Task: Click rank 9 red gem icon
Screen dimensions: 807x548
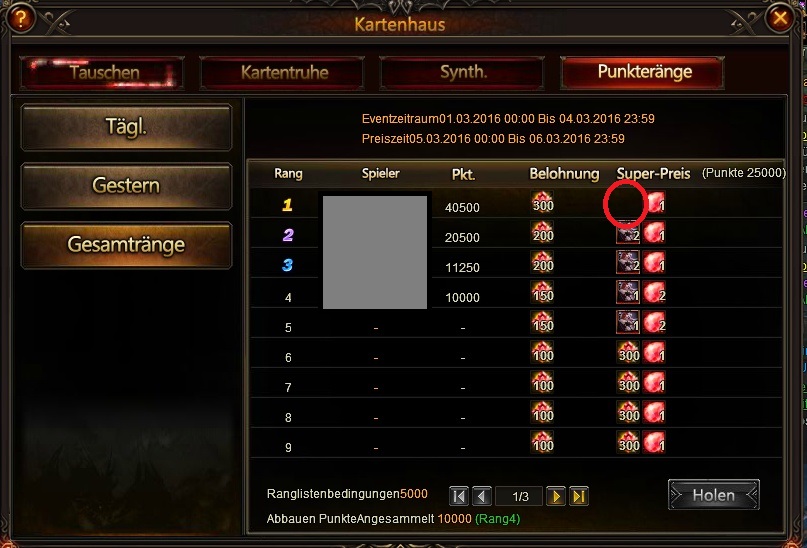Action: (x=654, y=442)
